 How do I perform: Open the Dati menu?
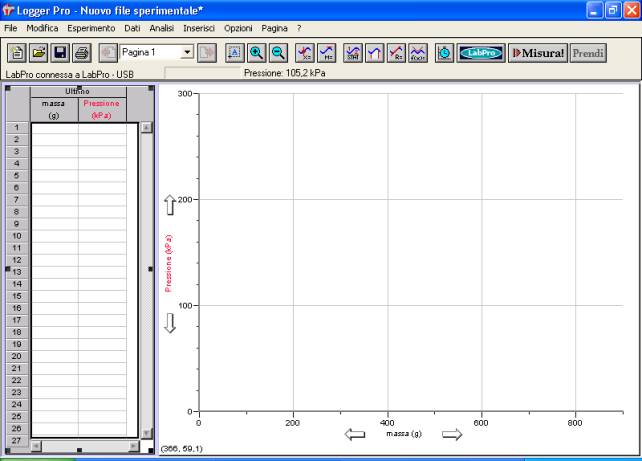click(132, 28)
